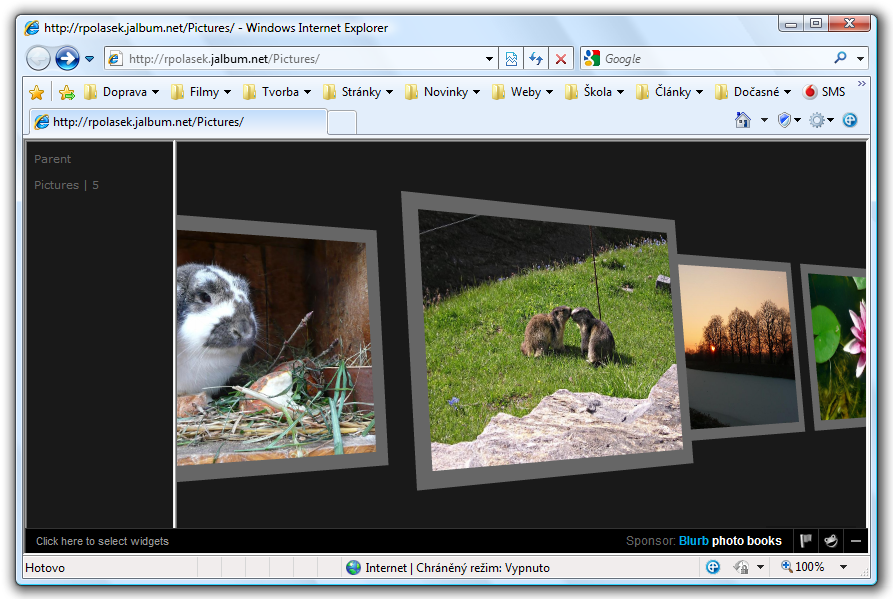Image resolution: width=893 pixels, height=599 pixels.
Task: Click the Back navigation arrow button
Action: [39, 58]
